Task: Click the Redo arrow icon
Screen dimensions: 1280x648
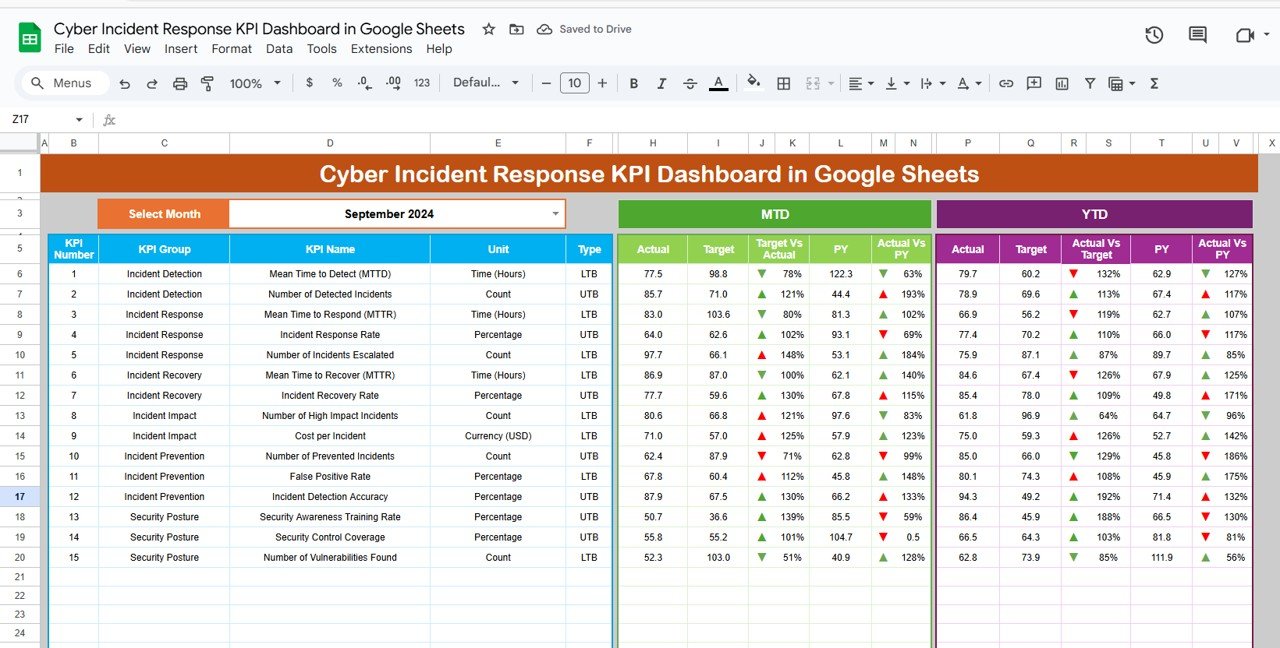Action: [152, 84]
